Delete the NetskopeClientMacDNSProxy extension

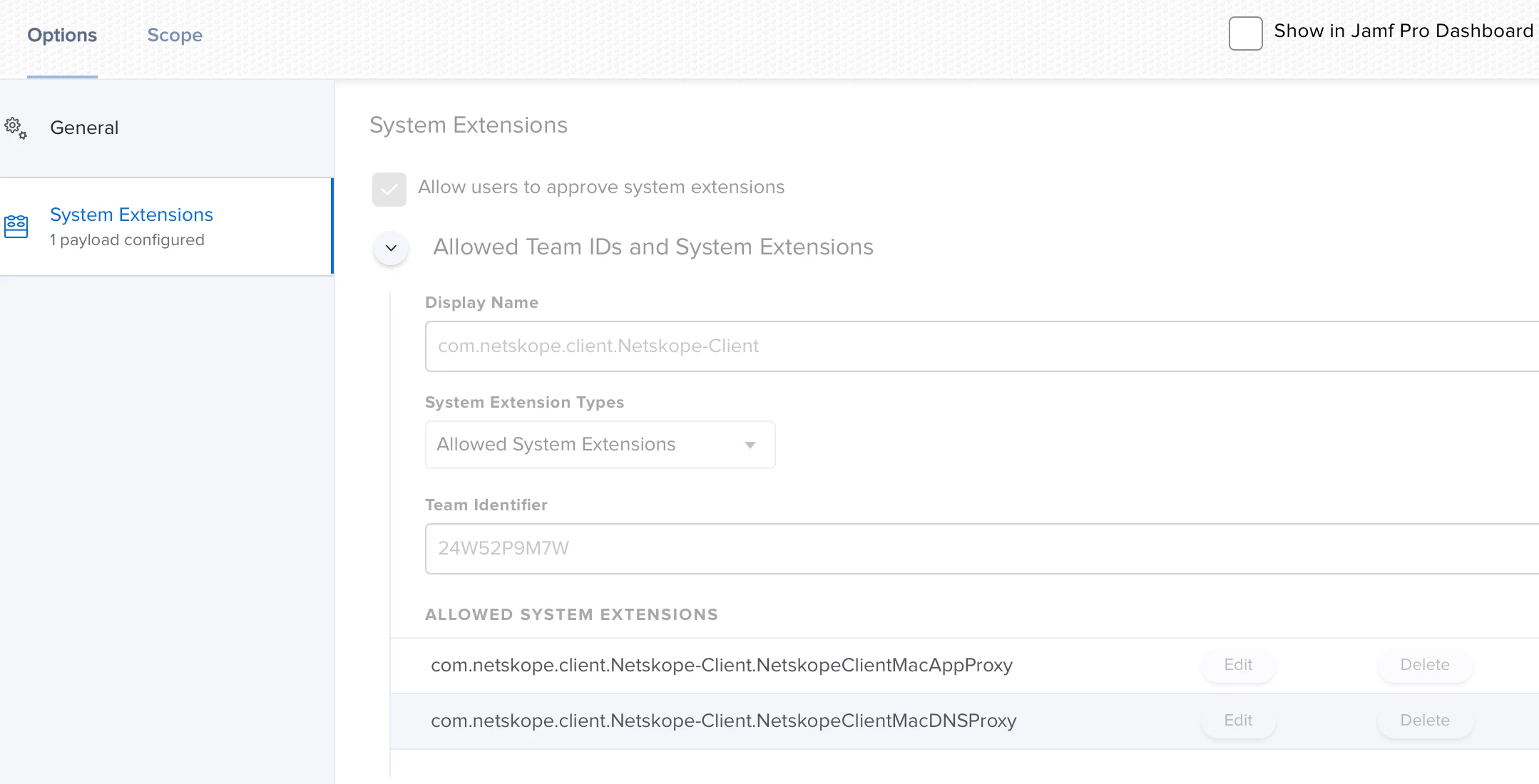coord(1424,721)
